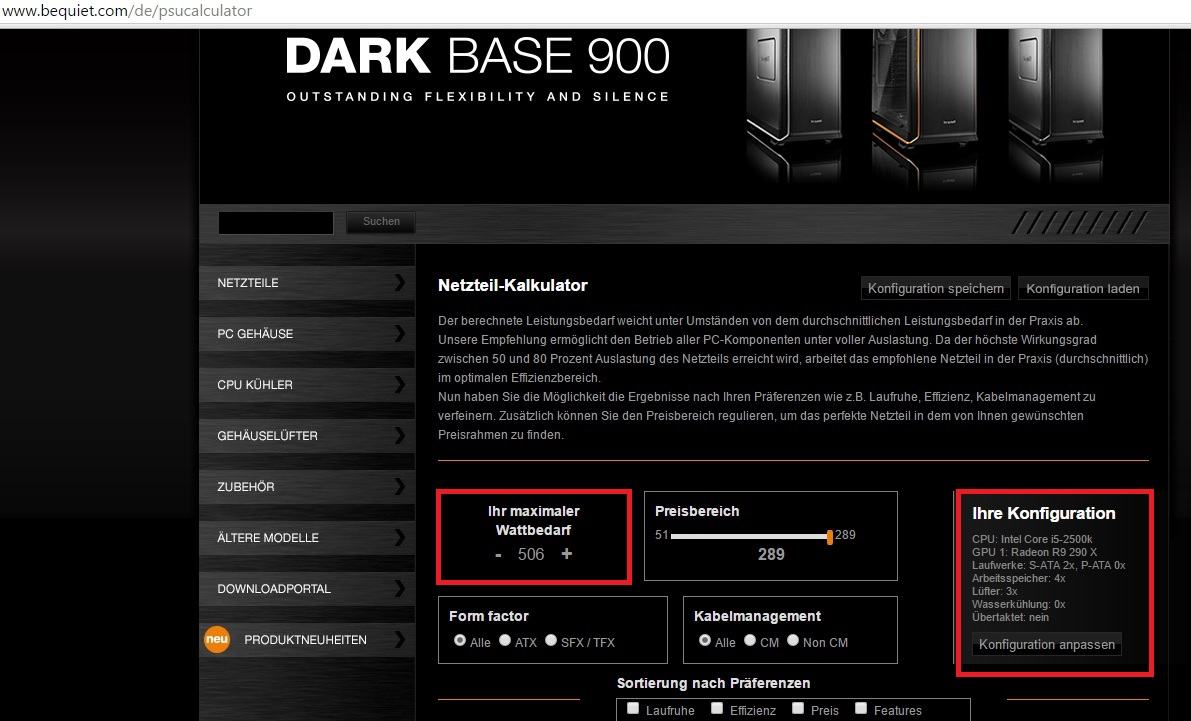This screenshot has height=721, width=1191.
Task: Select the CM cable management radio
Action: (750, 640)
